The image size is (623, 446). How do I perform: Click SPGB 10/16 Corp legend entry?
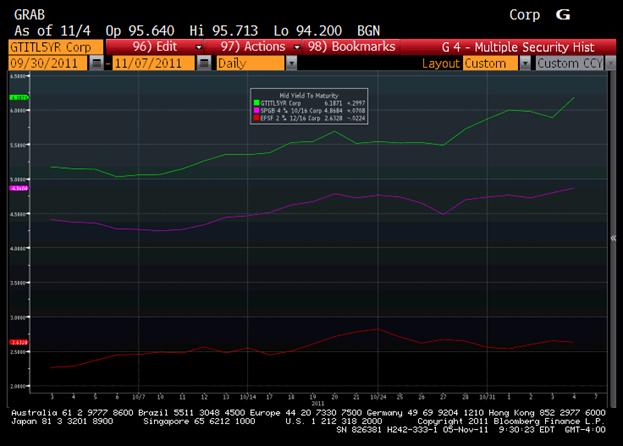tap(291, 111)
